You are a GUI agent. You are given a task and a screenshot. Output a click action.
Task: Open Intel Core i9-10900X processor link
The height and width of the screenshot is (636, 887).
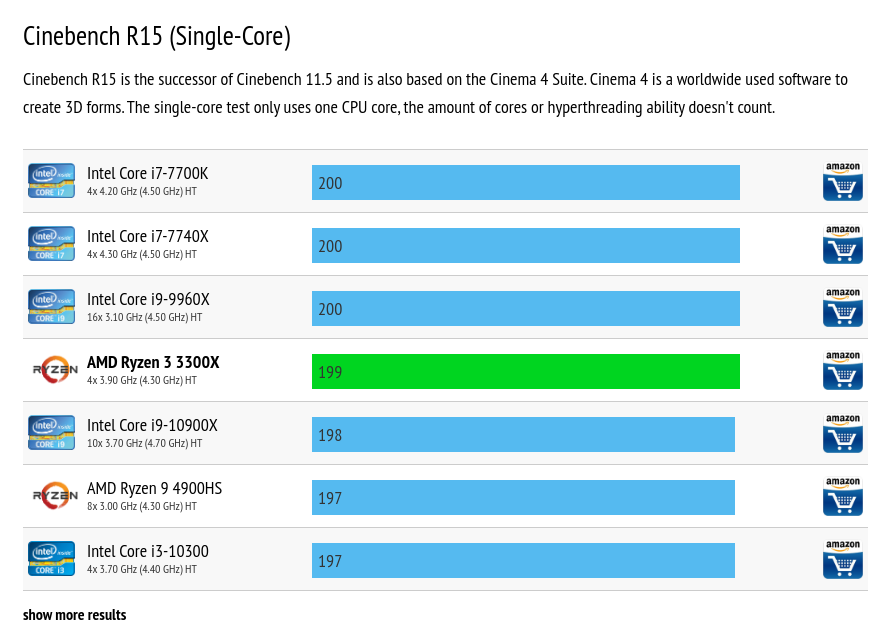(152, 426)
